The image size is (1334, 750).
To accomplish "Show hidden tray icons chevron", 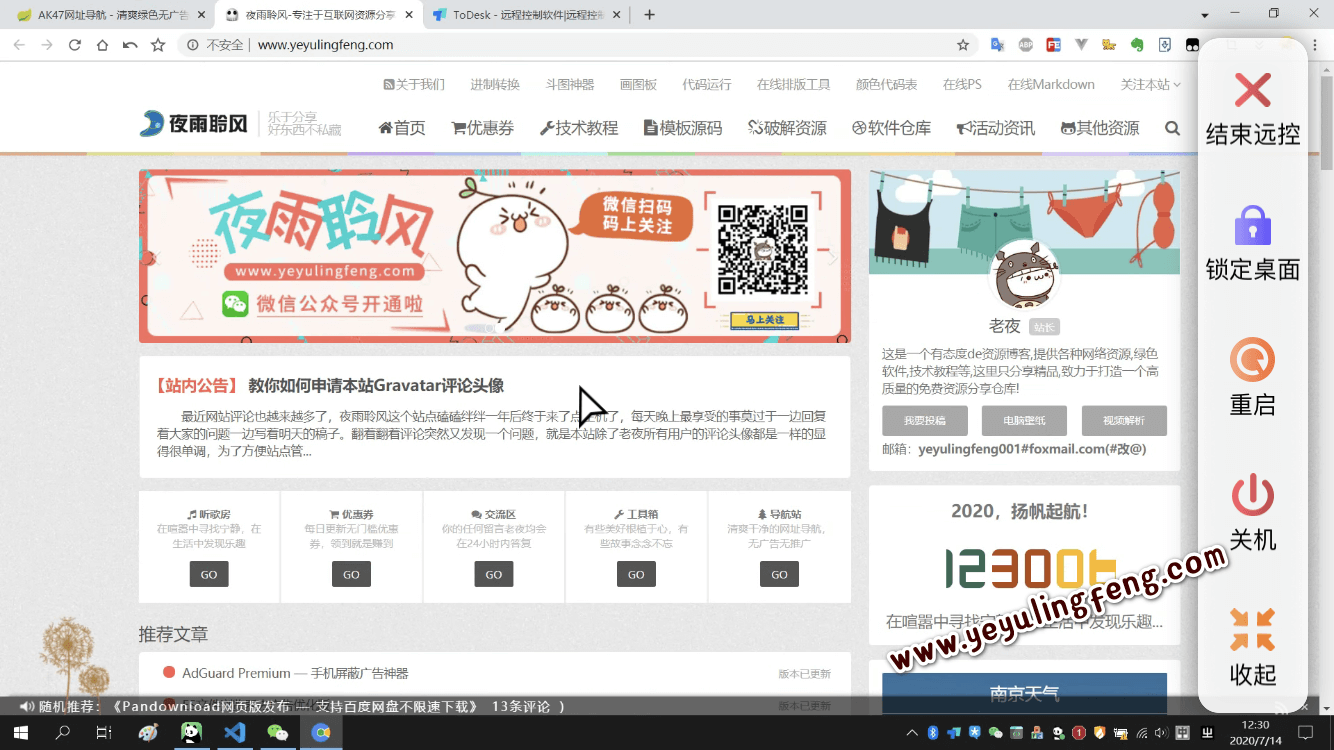I will 914,733.
